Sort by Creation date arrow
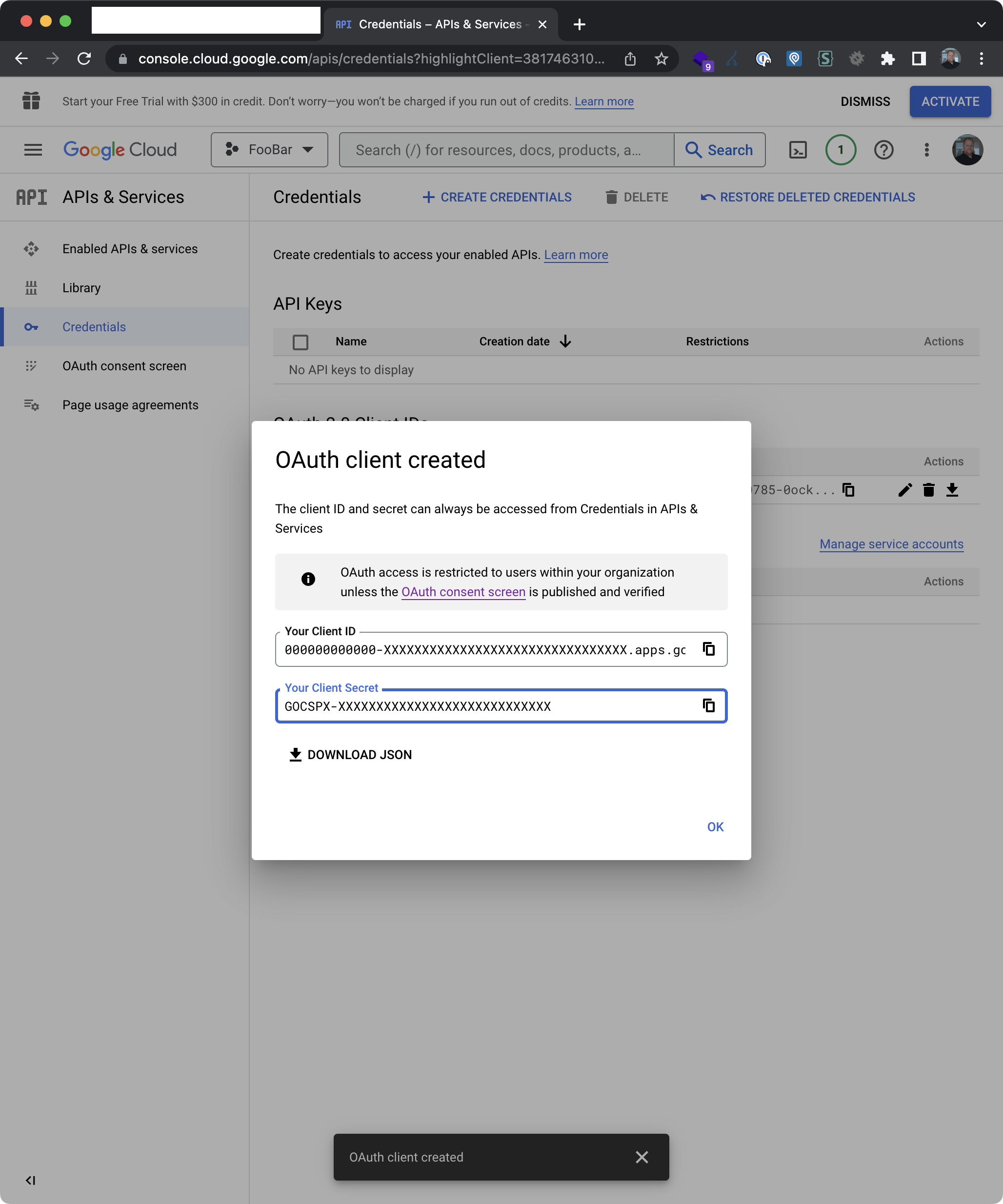This screenshot has width=1003, height=1204. [x=565, y=341]
